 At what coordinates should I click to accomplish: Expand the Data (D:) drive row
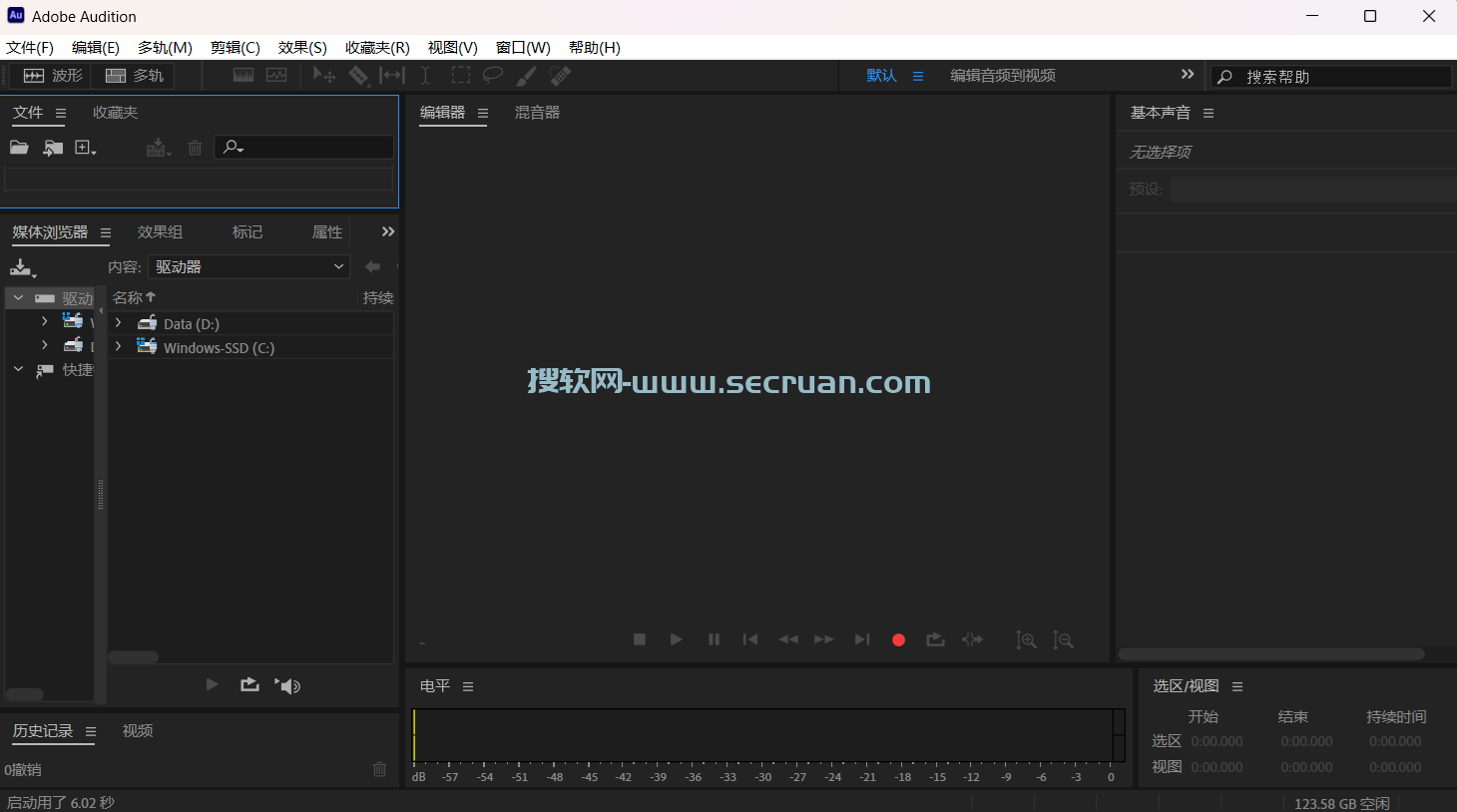point(118,322)
